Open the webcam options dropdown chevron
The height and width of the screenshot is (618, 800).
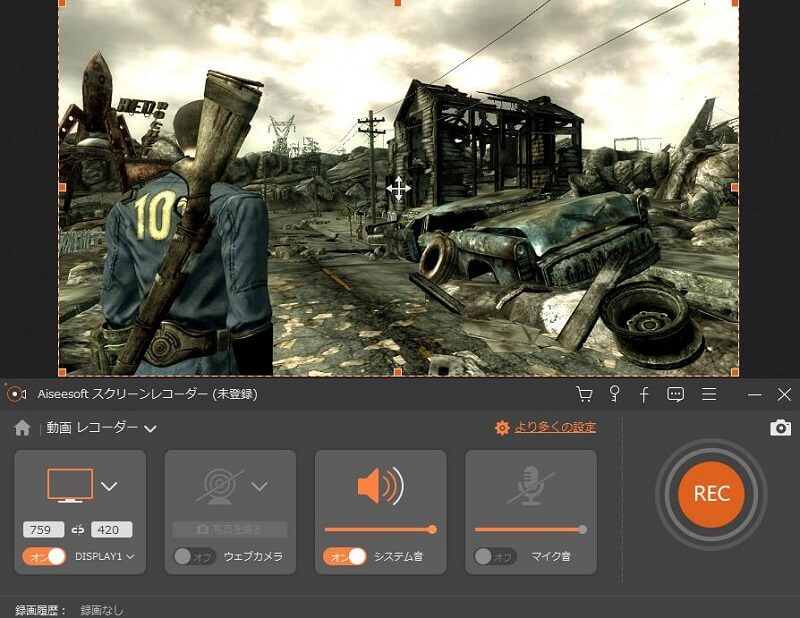pyautogui.click(x=258, y=487)
